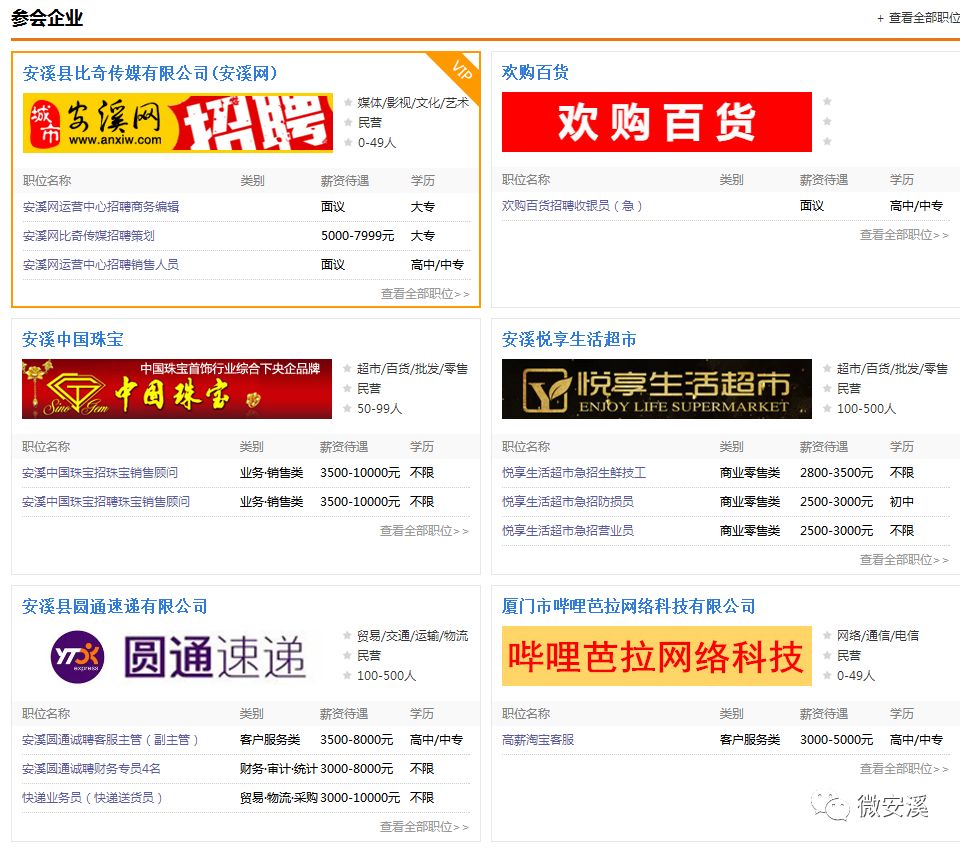View all positions in the 悦享生活超市 card

click(x=904, y=559)
